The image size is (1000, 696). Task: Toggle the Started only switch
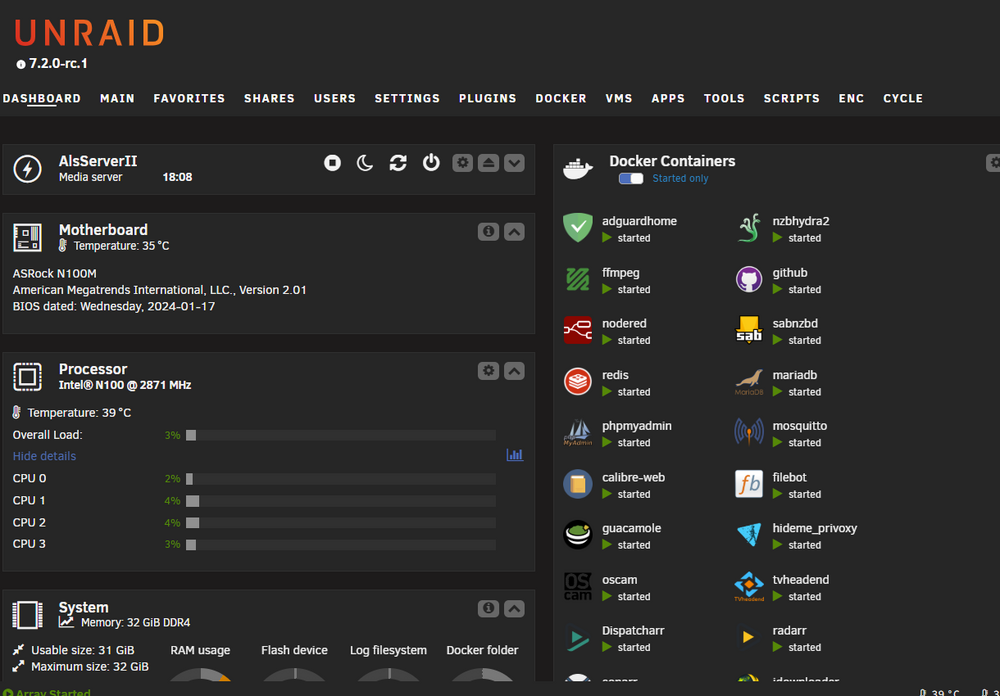click(631, 179)
